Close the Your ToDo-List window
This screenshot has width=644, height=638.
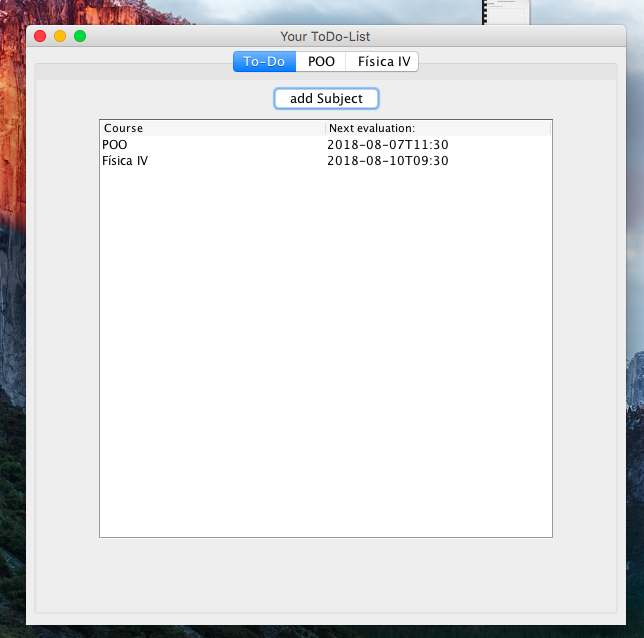40,36
